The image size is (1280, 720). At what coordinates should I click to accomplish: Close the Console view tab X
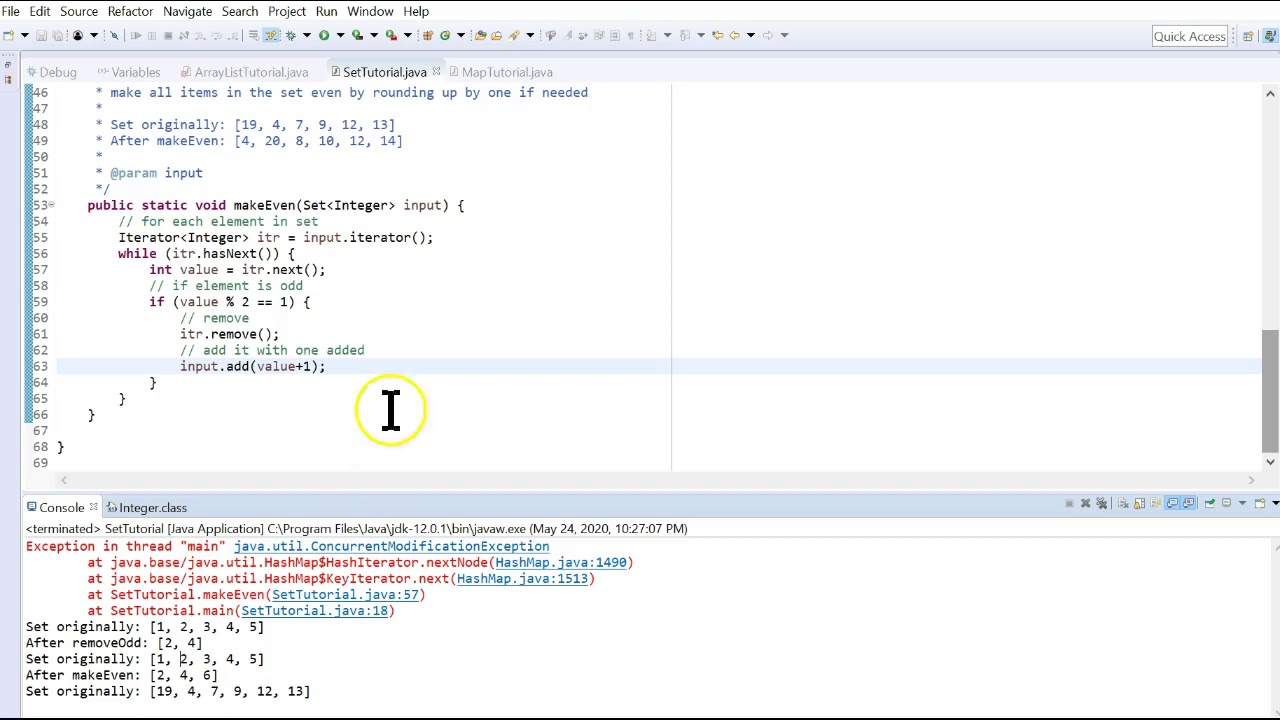(x=93, y=508)
